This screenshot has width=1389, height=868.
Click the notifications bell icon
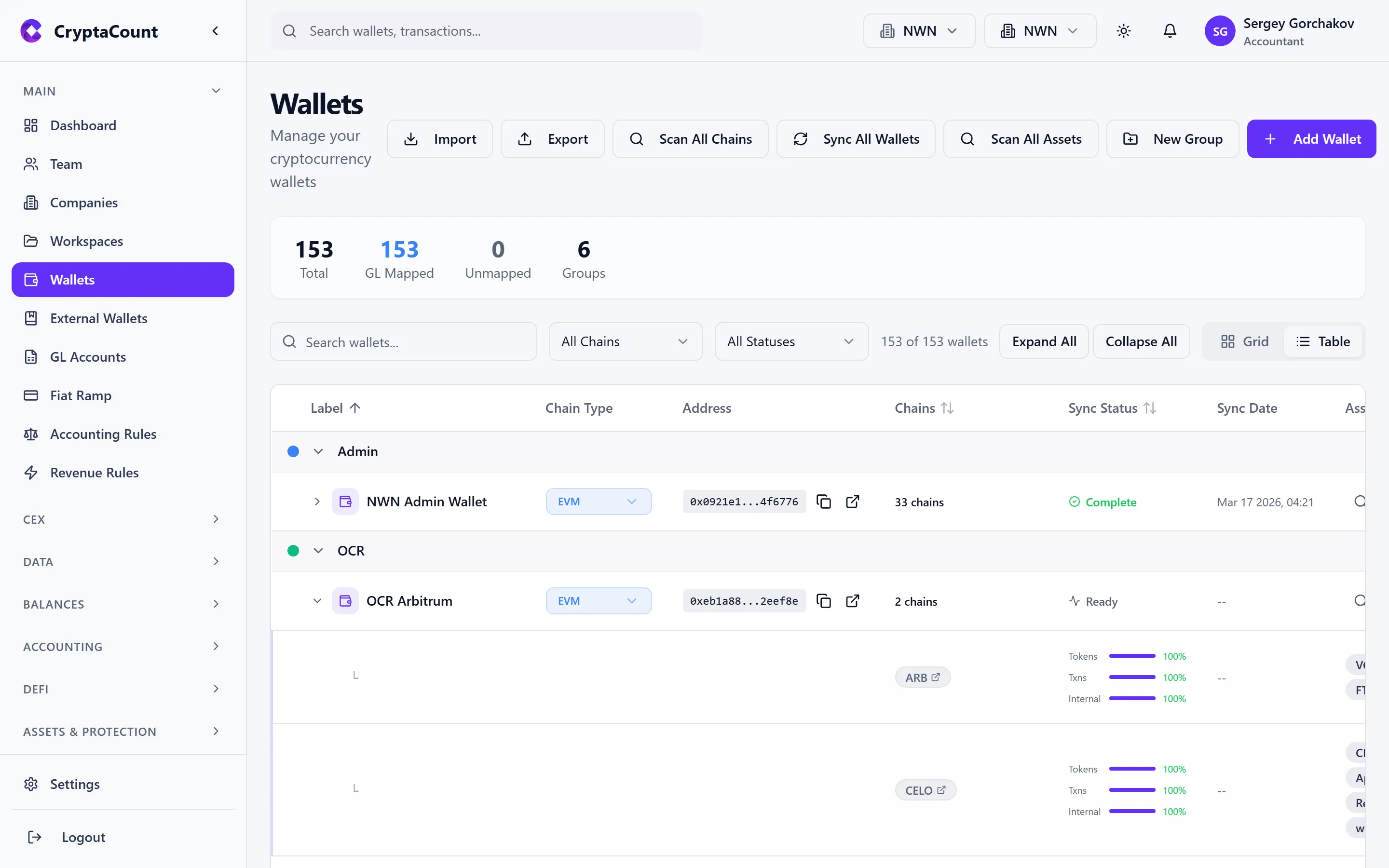1170,30
